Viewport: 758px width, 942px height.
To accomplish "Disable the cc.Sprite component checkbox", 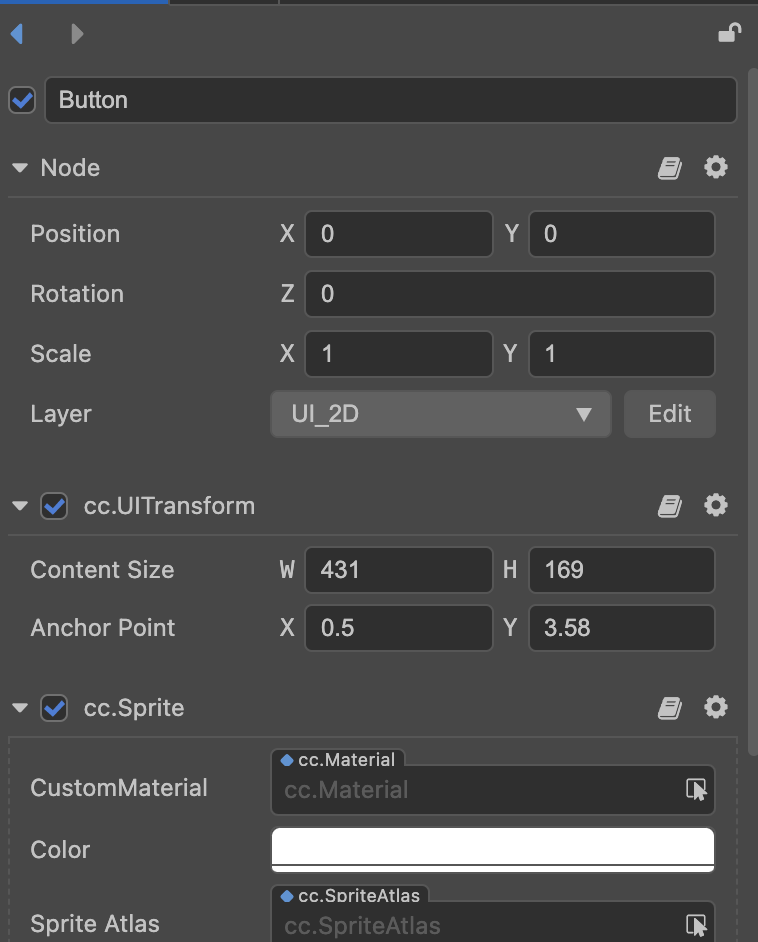I will coord(54,708).
